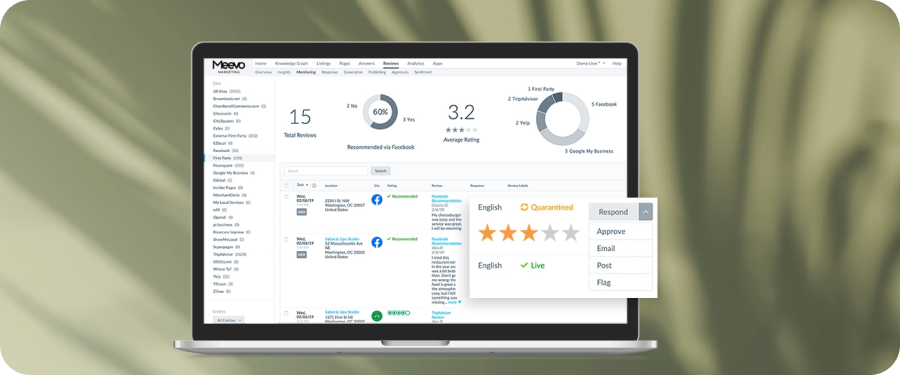The image size is (900, 375).
Task: Check the box for 2224 I St review
Action: pos(286,196)
